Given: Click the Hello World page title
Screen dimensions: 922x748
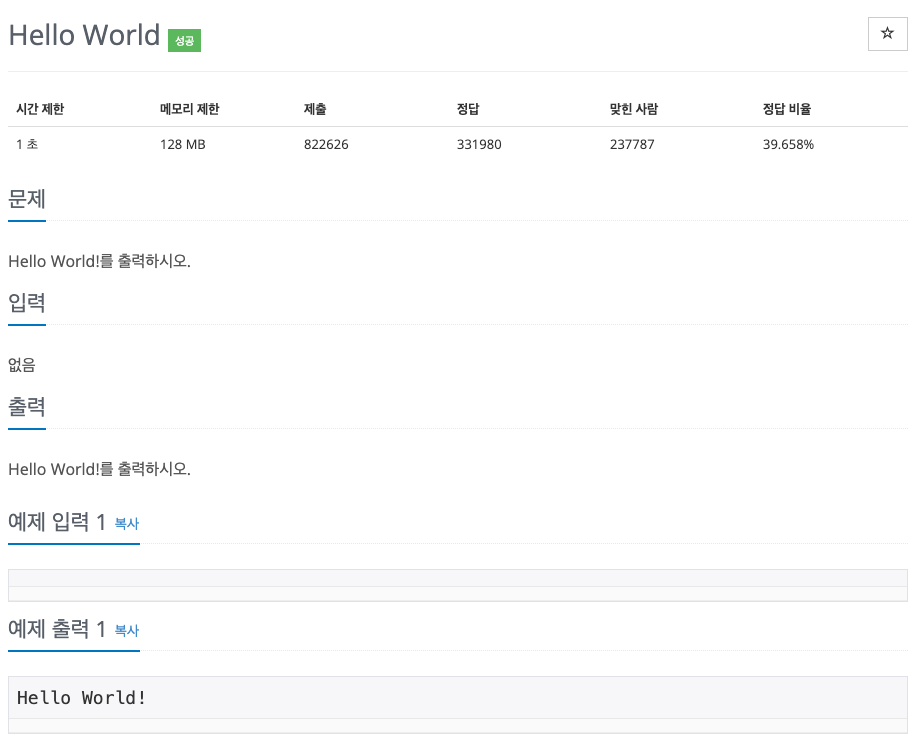Looking at the screenshot, I should pos(84,35).
